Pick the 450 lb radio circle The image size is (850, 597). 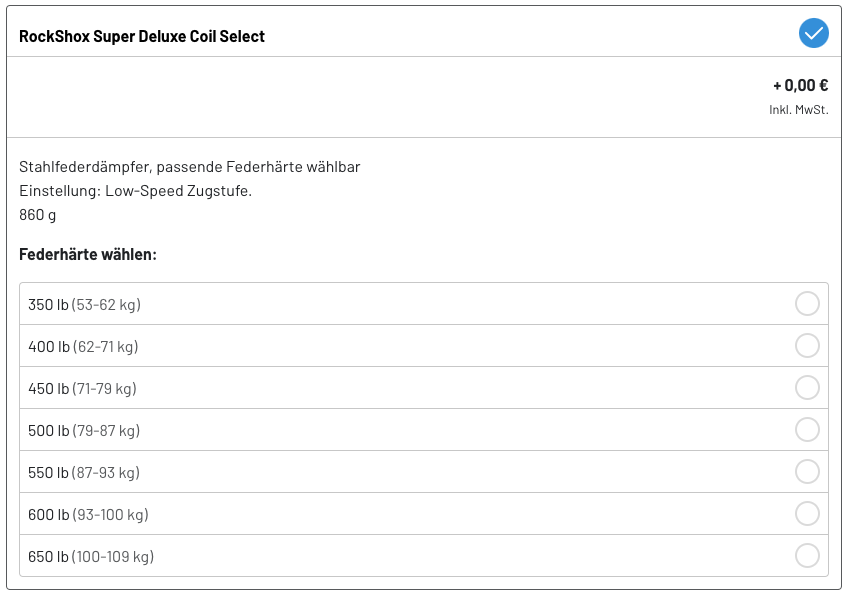tap(807, 388)
